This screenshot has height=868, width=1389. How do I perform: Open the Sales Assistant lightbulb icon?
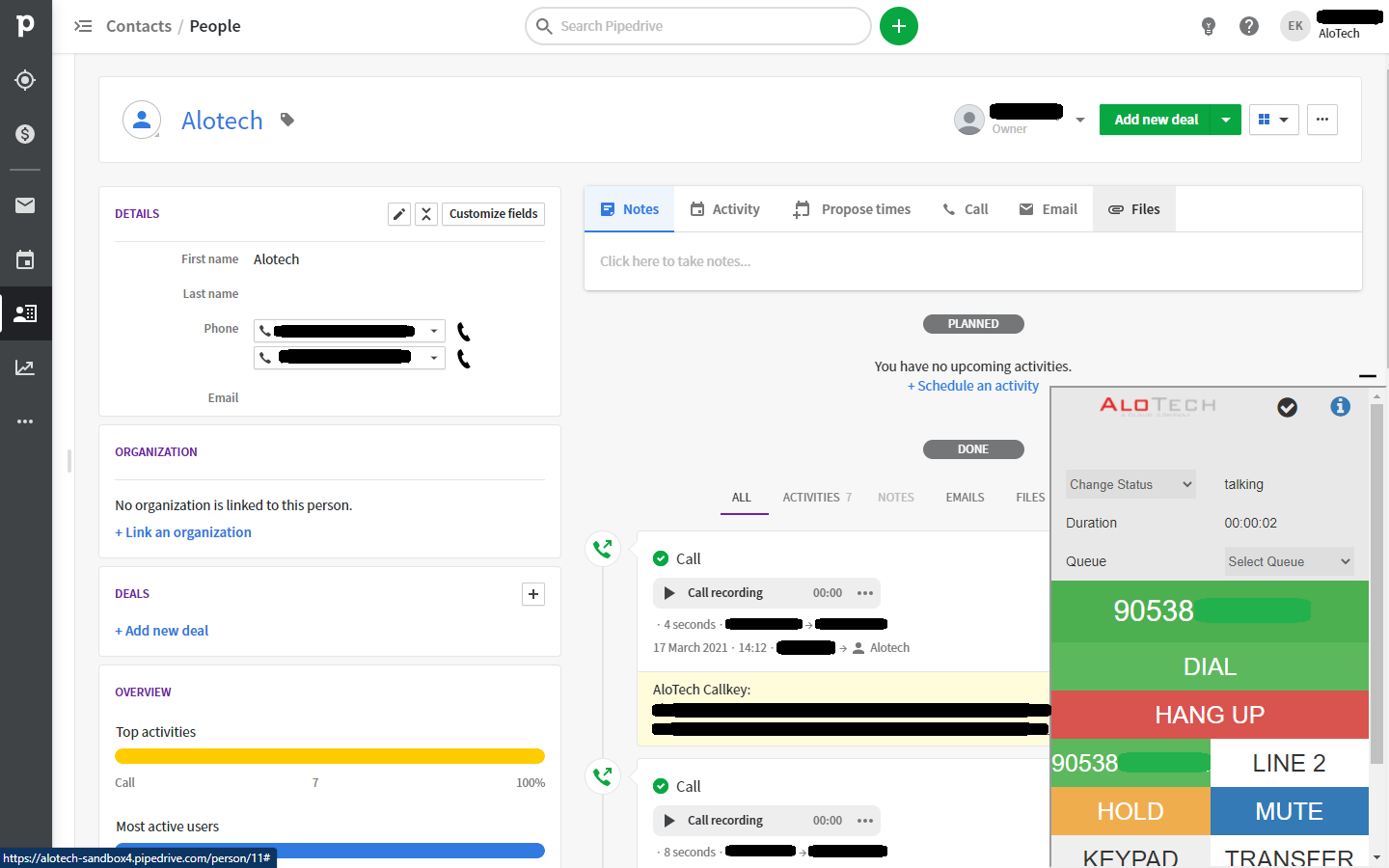click(1209, 26)
